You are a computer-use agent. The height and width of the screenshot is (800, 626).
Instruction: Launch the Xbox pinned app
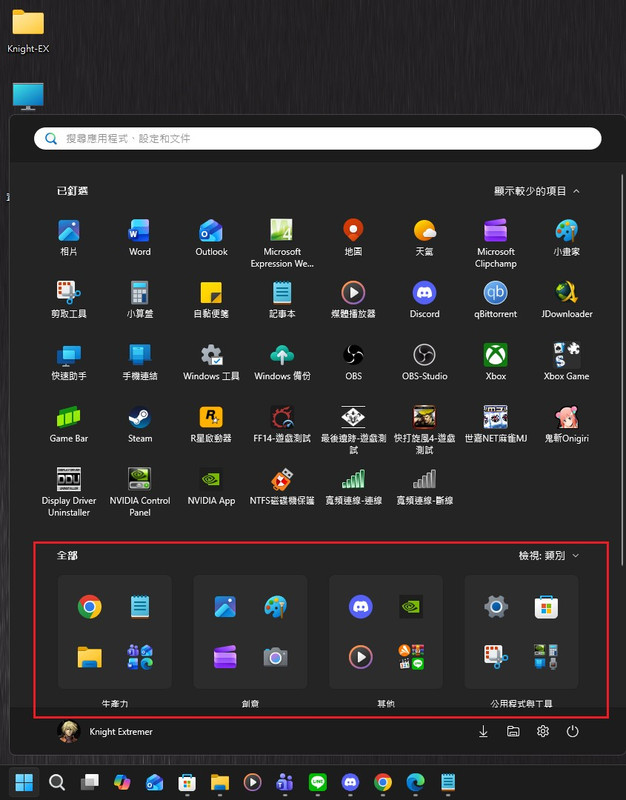(495, 362)
